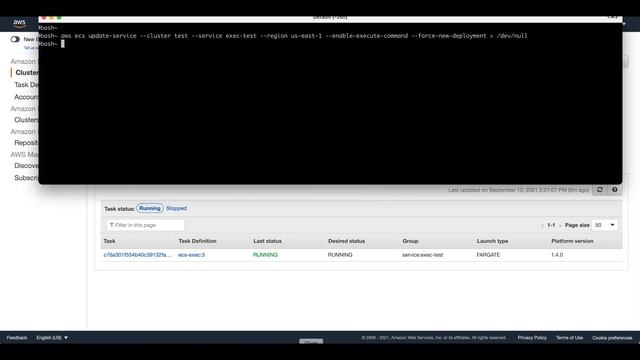Viewport: 640px width, 360px height.
Task: Go to previous page of tasks arrow
Action: click(x=542, y=225)
